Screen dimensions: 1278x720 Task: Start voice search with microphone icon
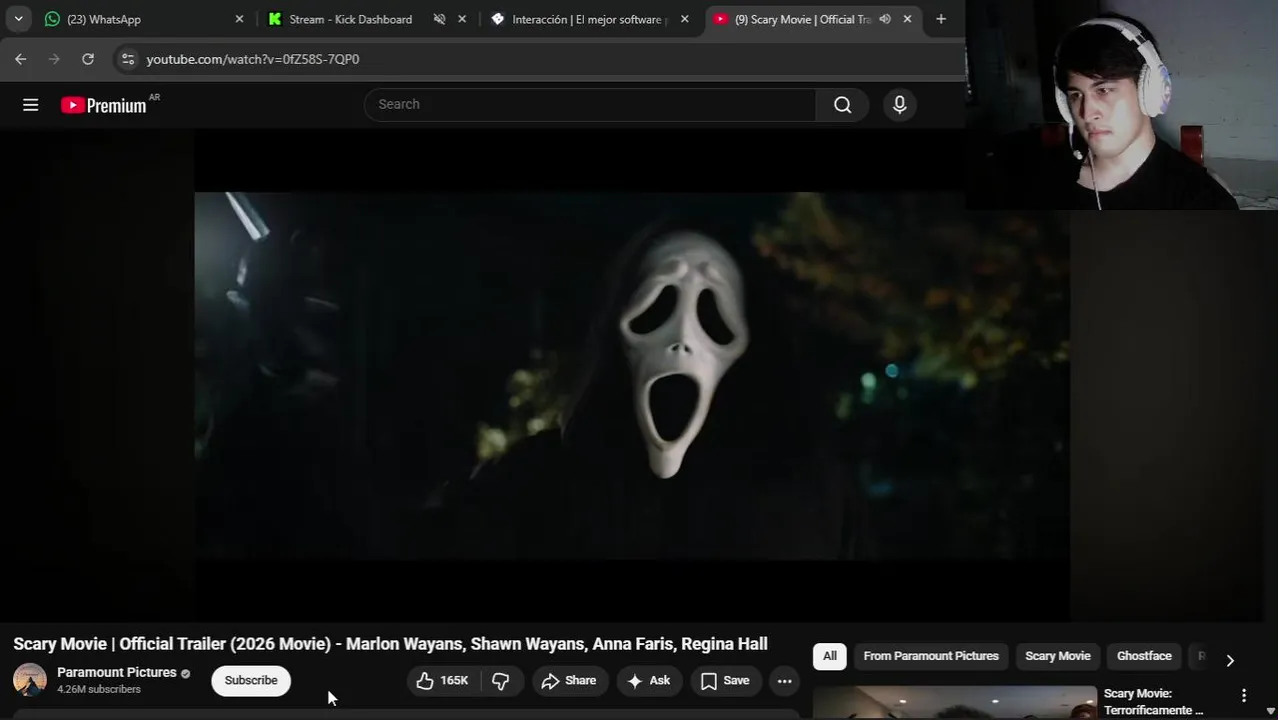coord(900,105)
